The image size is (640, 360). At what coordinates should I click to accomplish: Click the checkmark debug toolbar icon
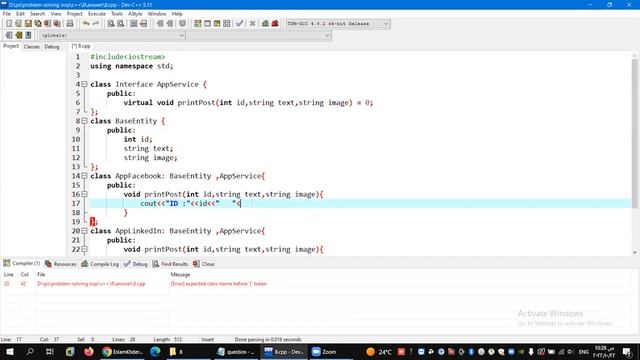[240, 24]
